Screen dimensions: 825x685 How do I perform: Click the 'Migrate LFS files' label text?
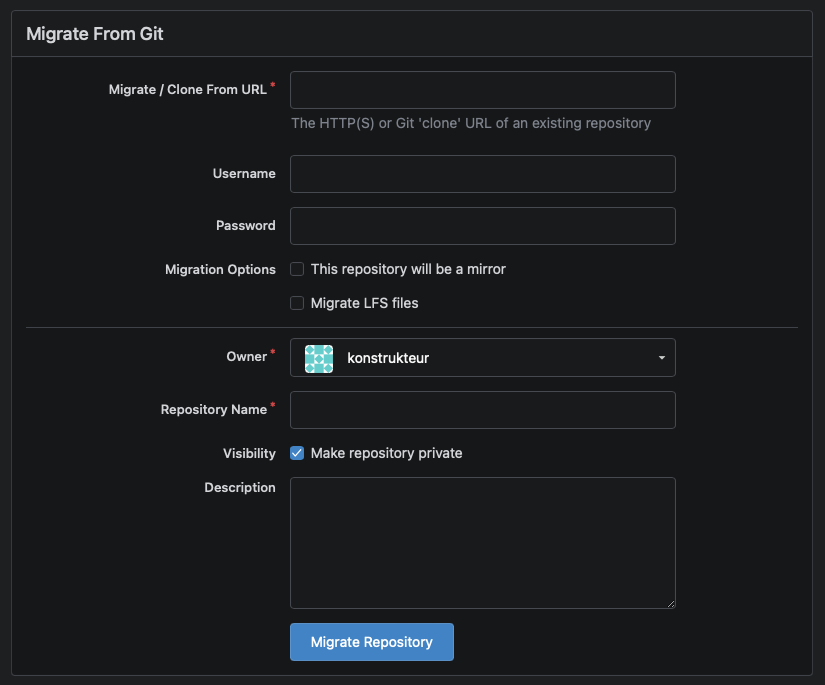(x=364, y=303)
